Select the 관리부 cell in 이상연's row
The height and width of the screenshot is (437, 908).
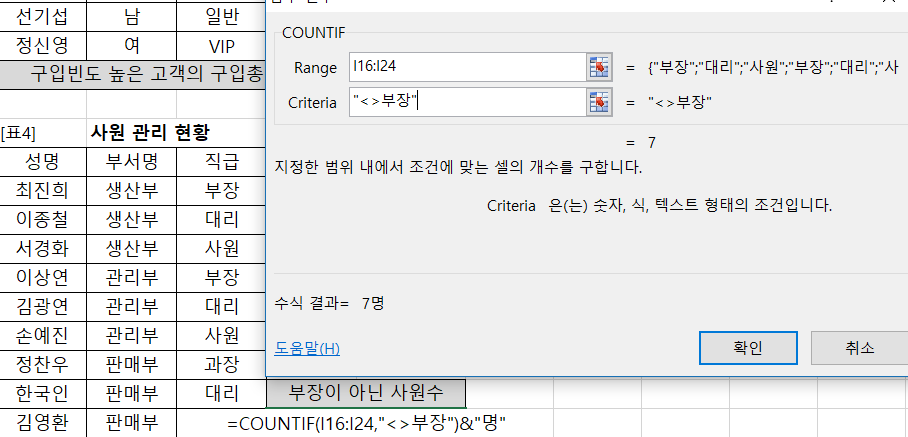[x=132, y=276]
